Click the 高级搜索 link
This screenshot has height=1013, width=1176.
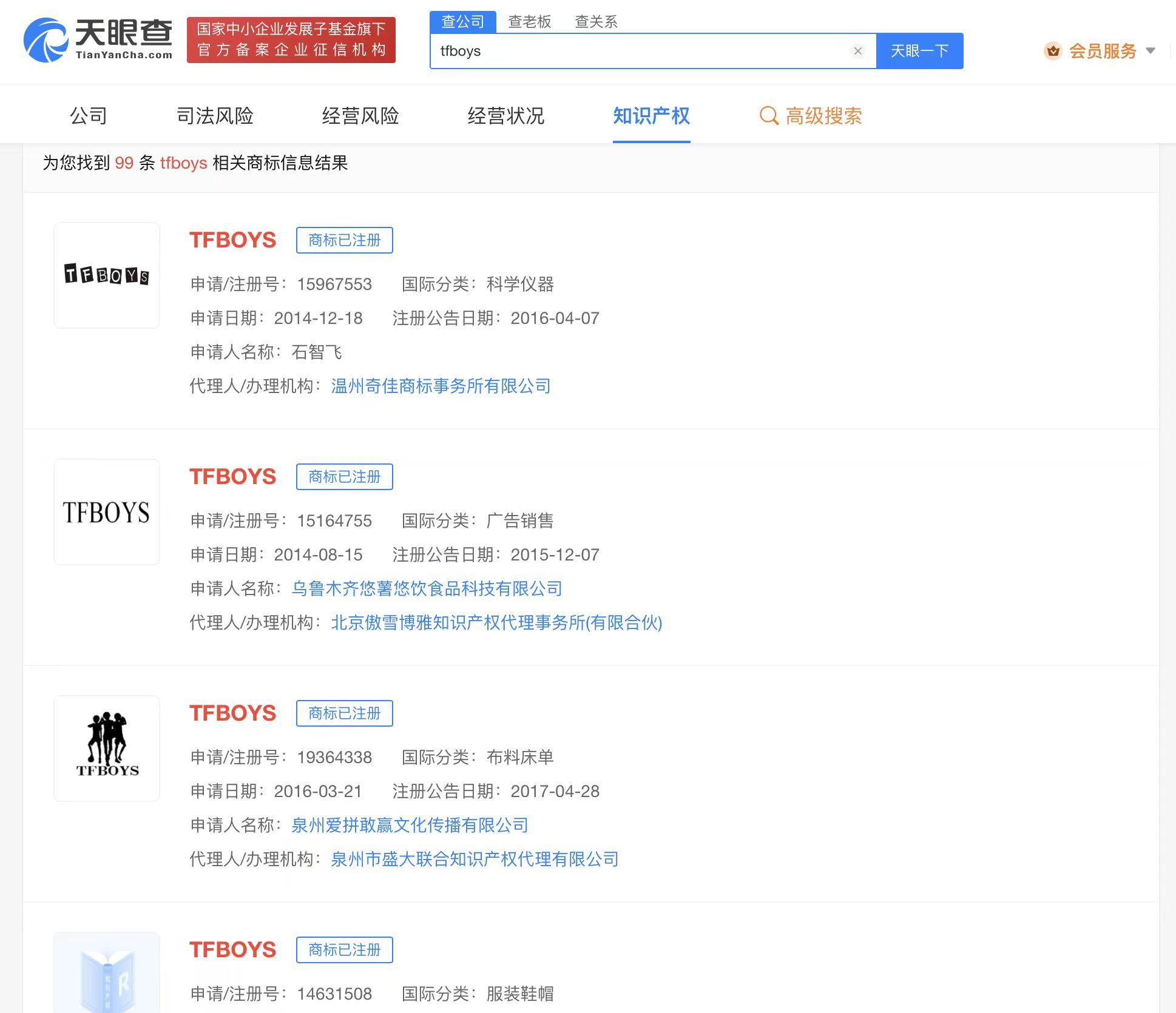tap(824, 115)
